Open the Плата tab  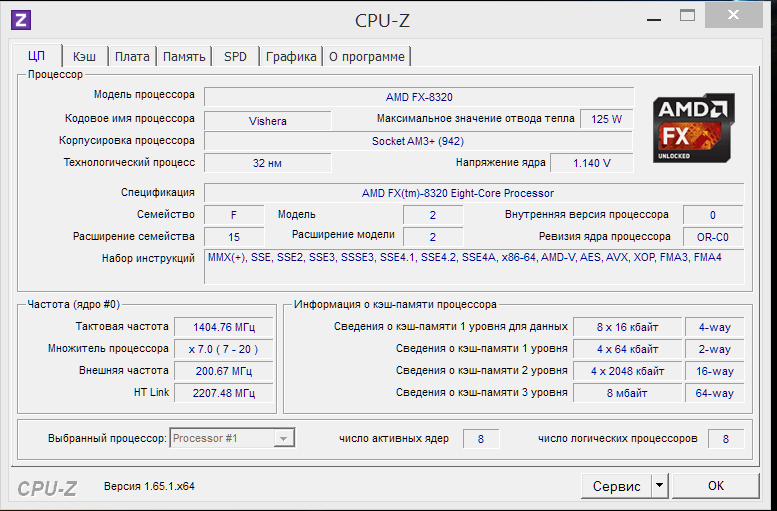tap(132, 57)
